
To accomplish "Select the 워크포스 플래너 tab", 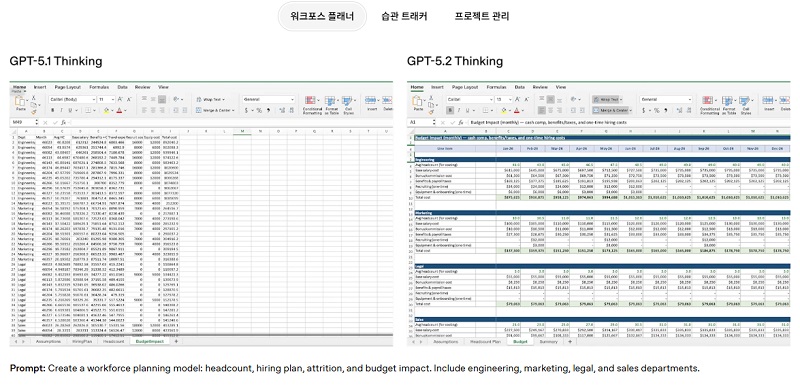I will (322, 16).
